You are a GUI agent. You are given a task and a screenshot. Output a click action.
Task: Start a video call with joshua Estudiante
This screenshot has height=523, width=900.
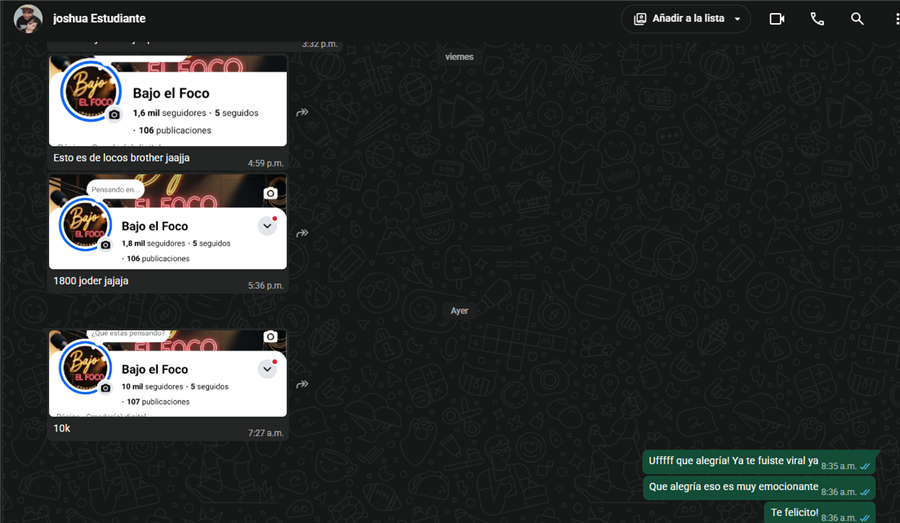777,19
